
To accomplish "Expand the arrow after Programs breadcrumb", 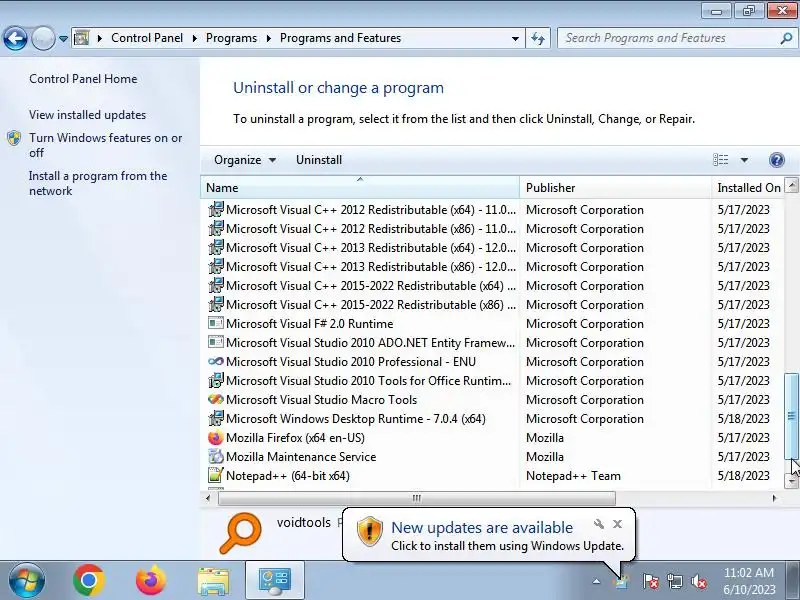I will point(269,38).
